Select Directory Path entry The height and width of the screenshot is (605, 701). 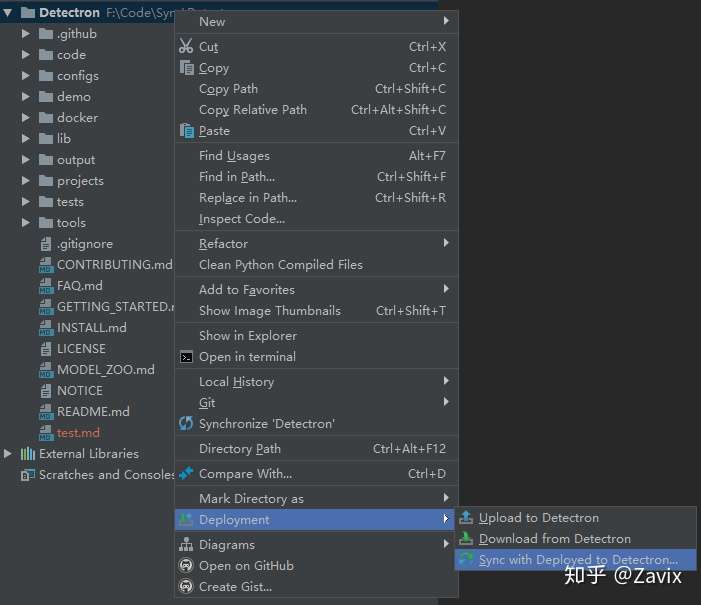tap(317, 448)
